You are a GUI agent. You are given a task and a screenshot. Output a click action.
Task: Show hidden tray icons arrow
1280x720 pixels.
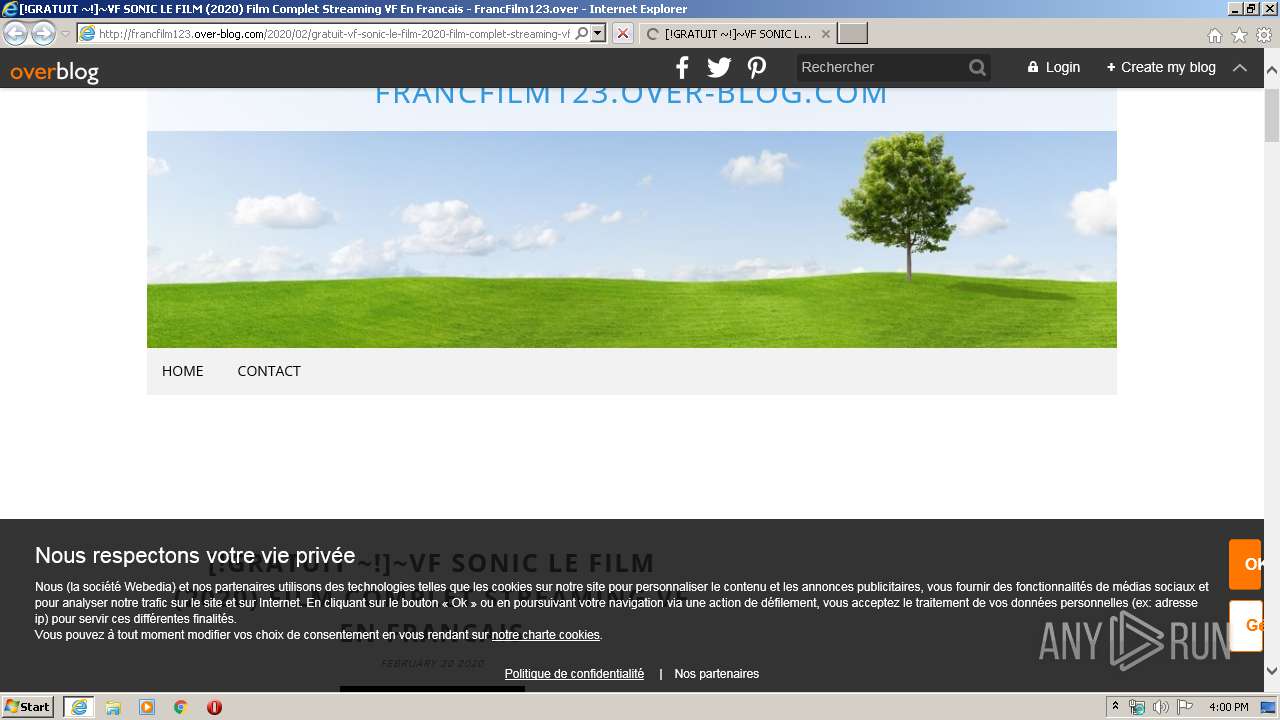pos(1116,707)
